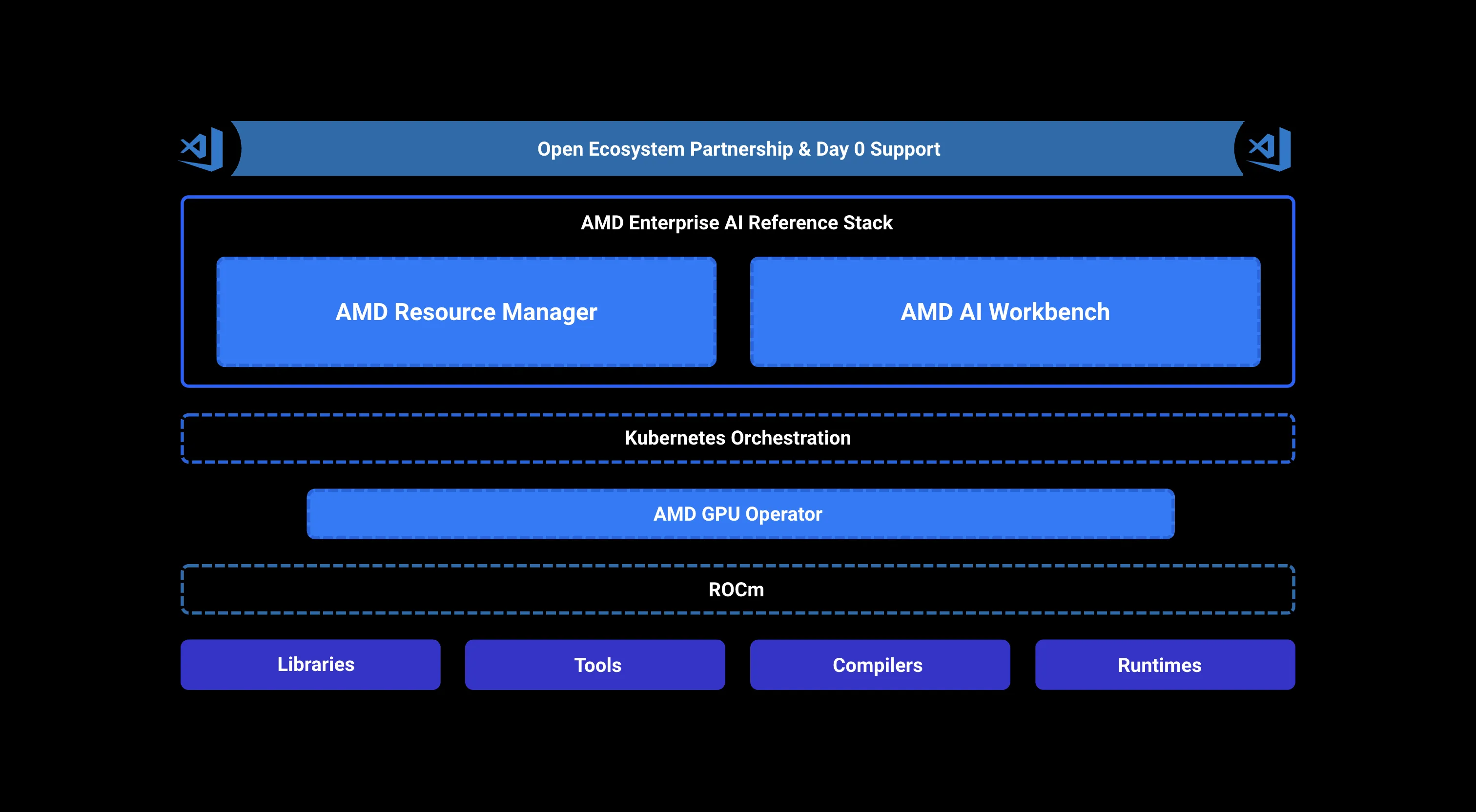Open the Tools block

pyautogui.click(x=595, y=665)
